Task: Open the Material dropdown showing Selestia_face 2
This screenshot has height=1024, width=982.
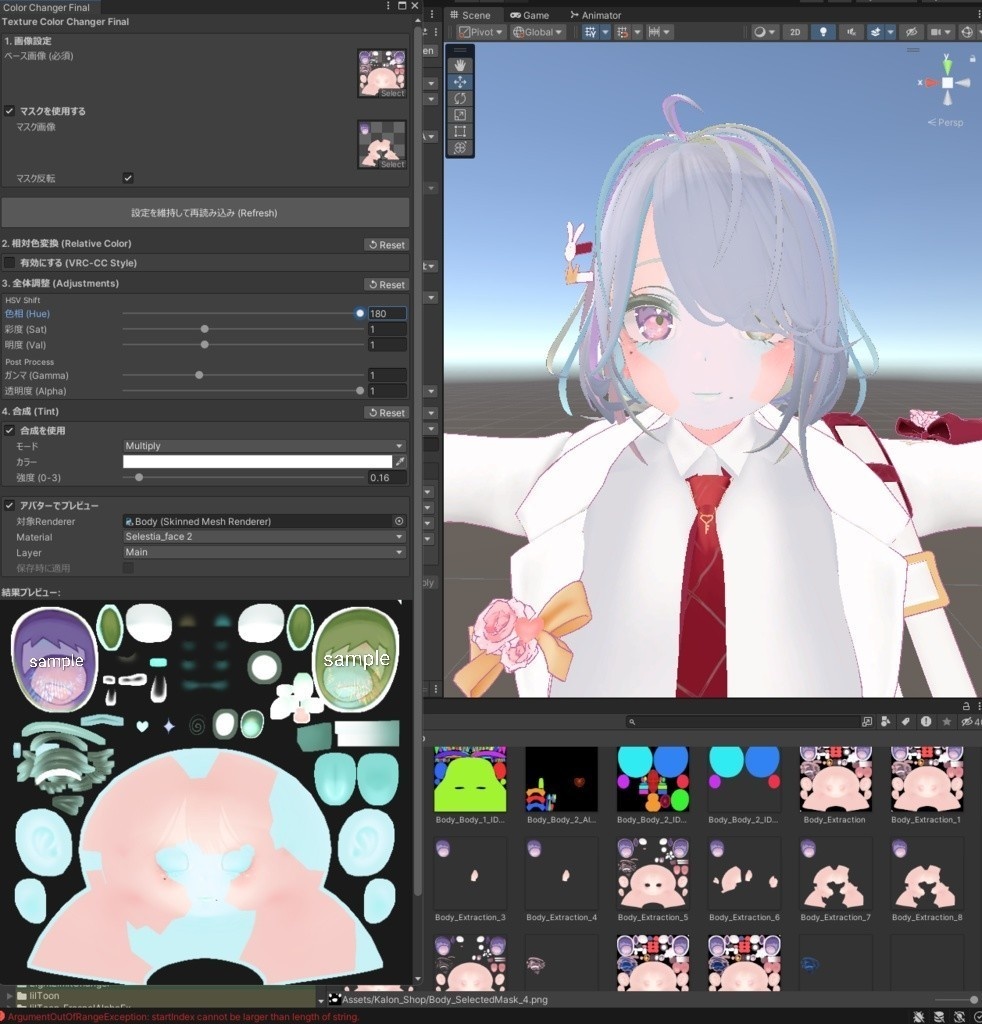Action: [264, 537]
